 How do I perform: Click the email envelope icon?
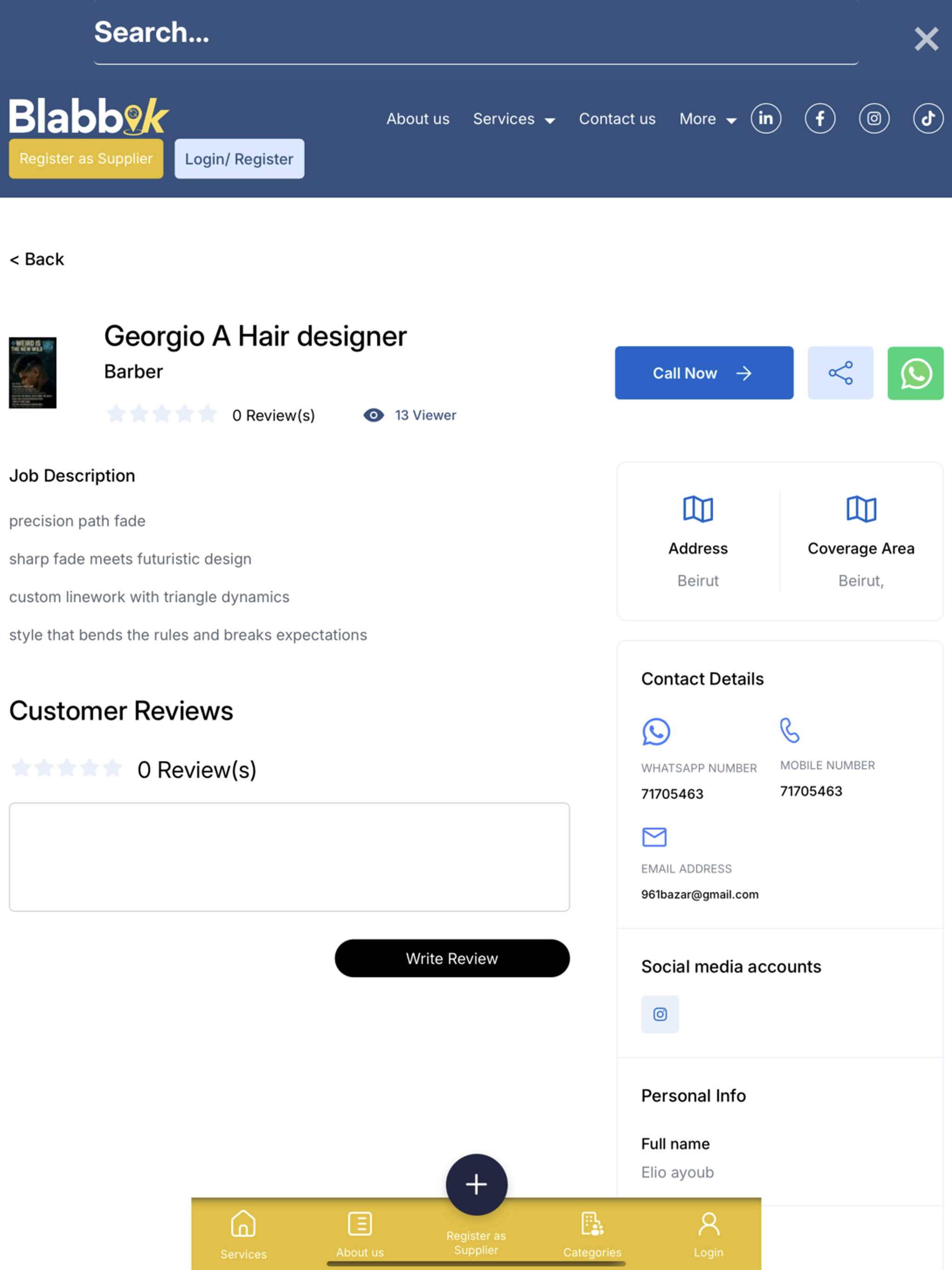[654, 837]
